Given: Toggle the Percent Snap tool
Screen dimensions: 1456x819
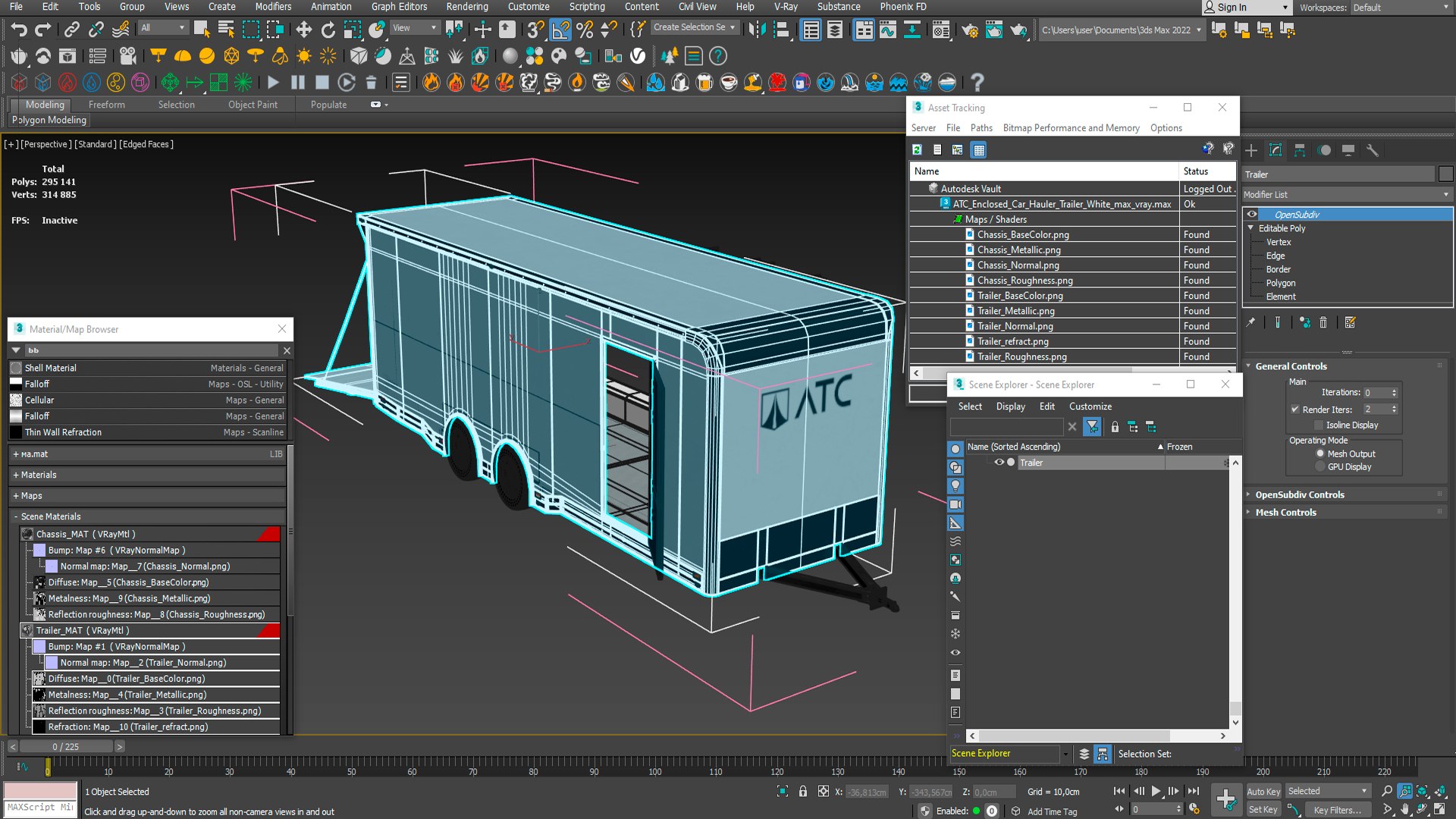Looking at the screenshot, I should [585, 30].
